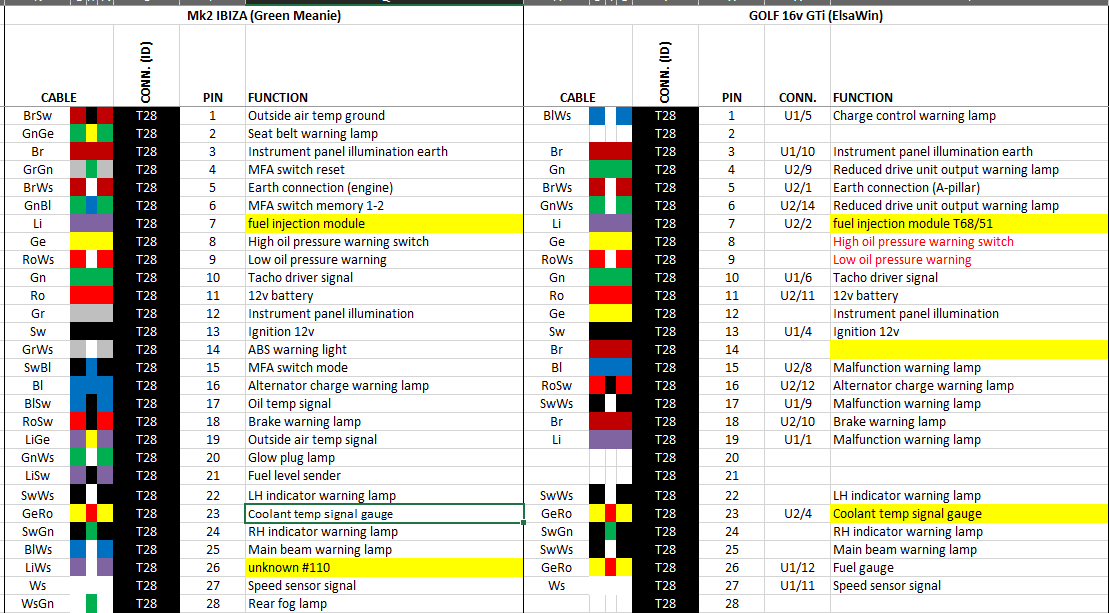Click the "Oil temp signal" cell

384,404
